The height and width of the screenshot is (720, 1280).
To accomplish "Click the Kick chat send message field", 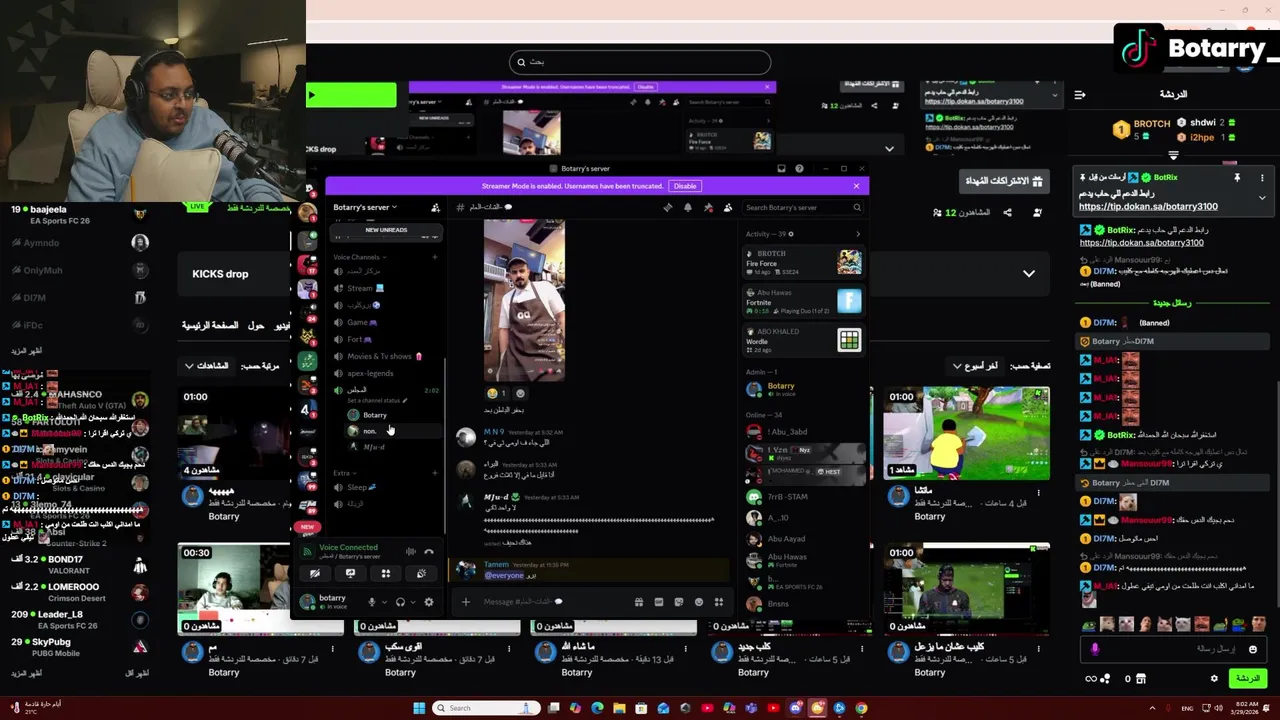I will click(x=1175, y=649).
